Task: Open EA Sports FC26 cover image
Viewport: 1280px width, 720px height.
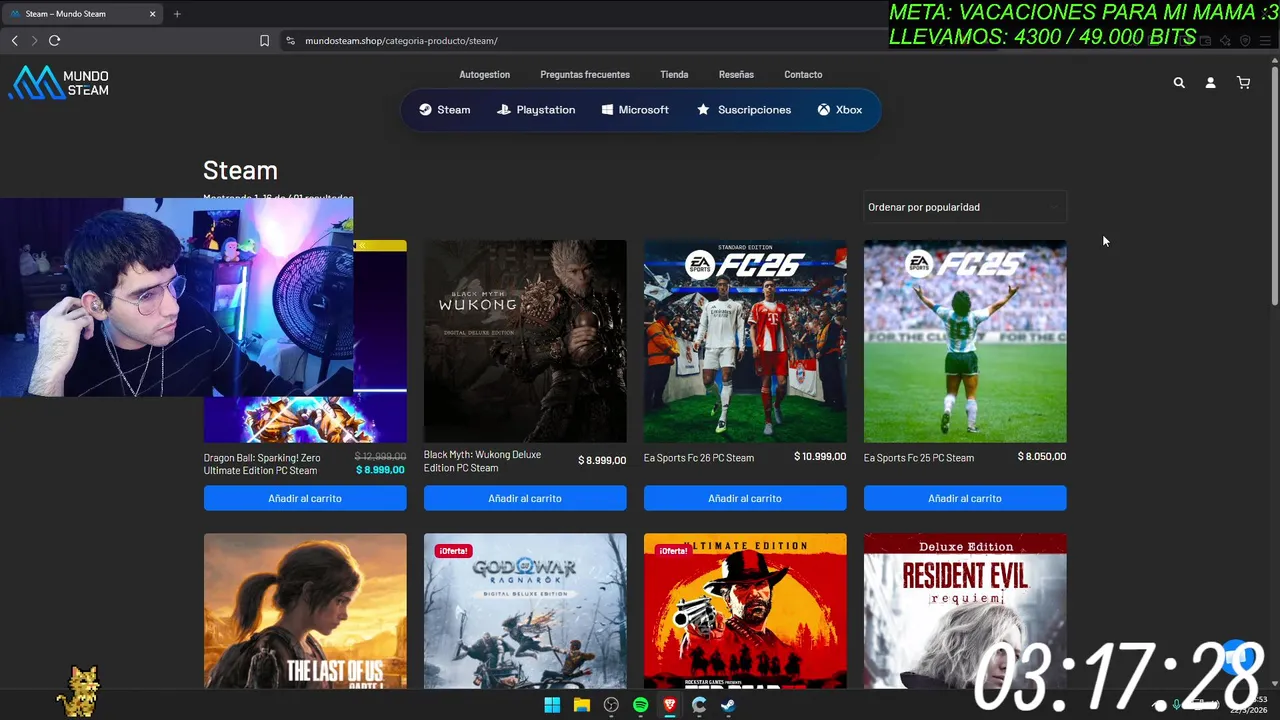Action: pos(745,341)
